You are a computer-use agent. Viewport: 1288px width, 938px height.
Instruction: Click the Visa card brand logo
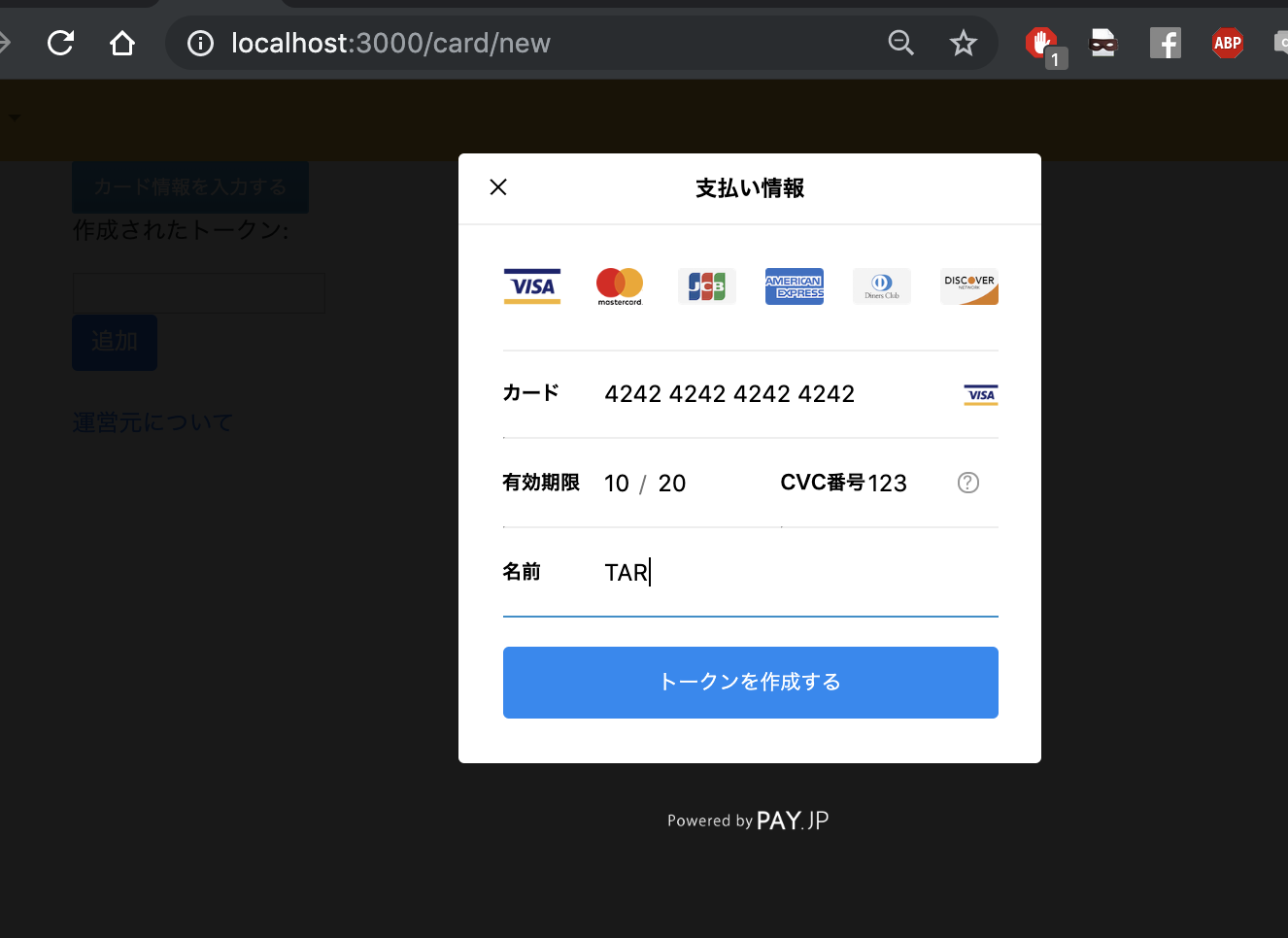point(531,285)
